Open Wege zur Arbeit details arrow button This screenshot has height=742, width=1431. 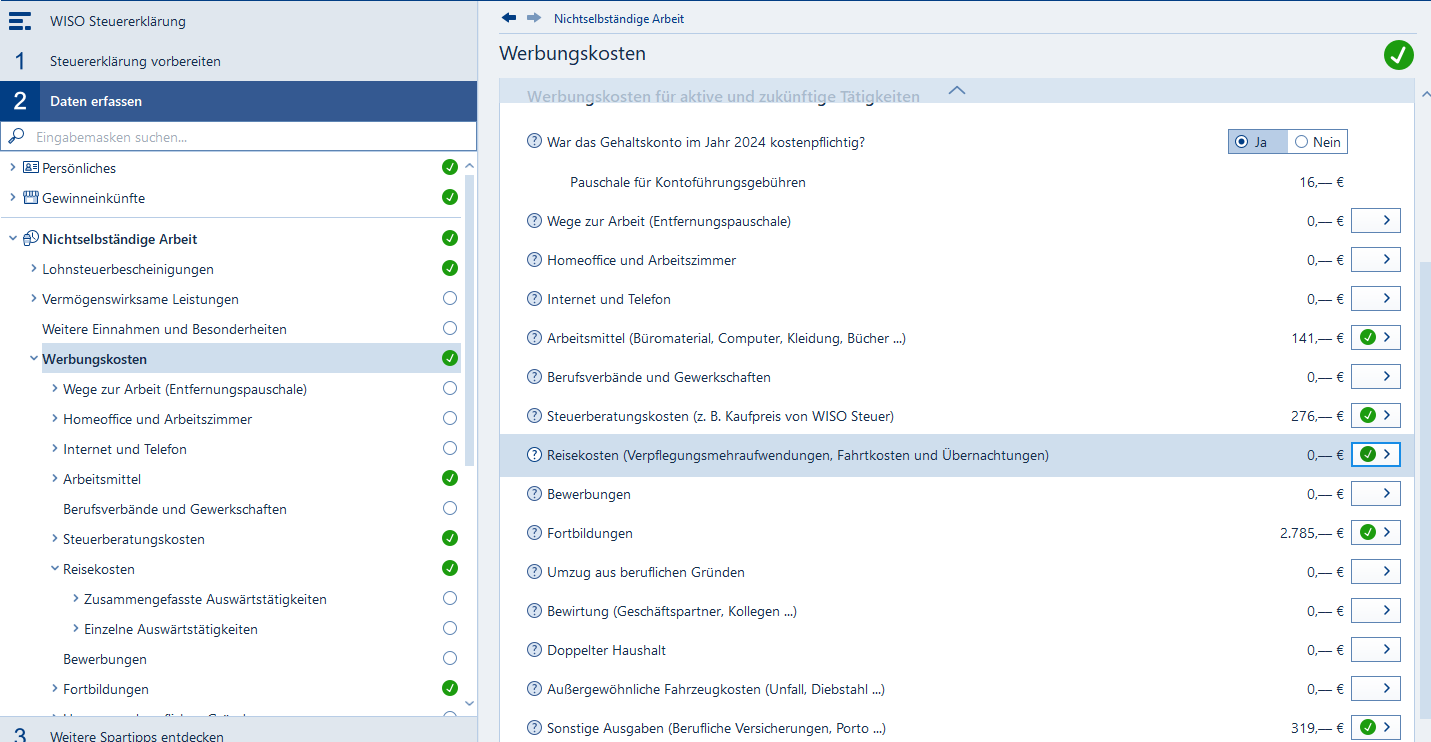coord(1376,221)
